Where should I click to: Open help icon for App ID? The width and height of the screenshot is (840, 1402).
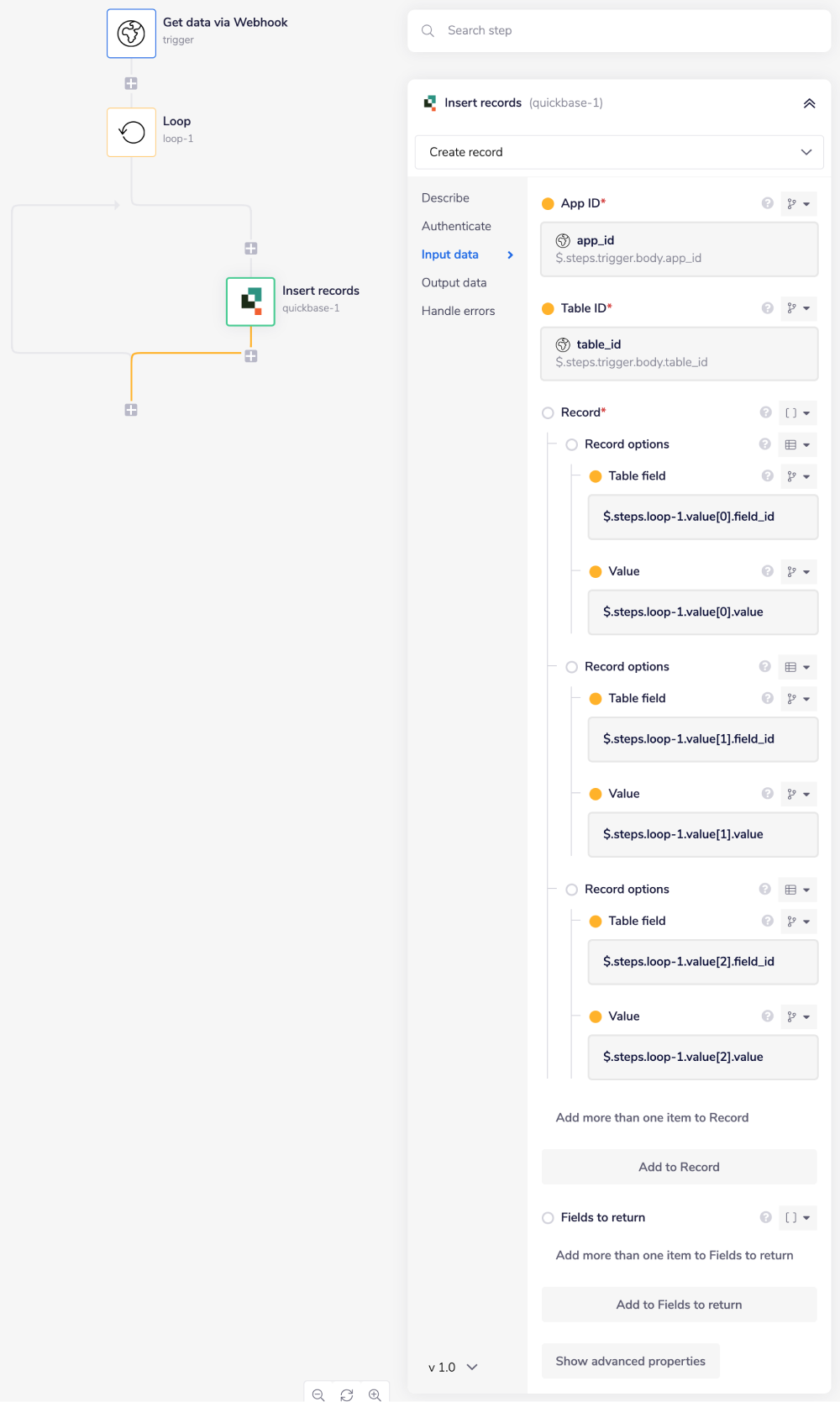pyautogui.click(x=767, y=203)
